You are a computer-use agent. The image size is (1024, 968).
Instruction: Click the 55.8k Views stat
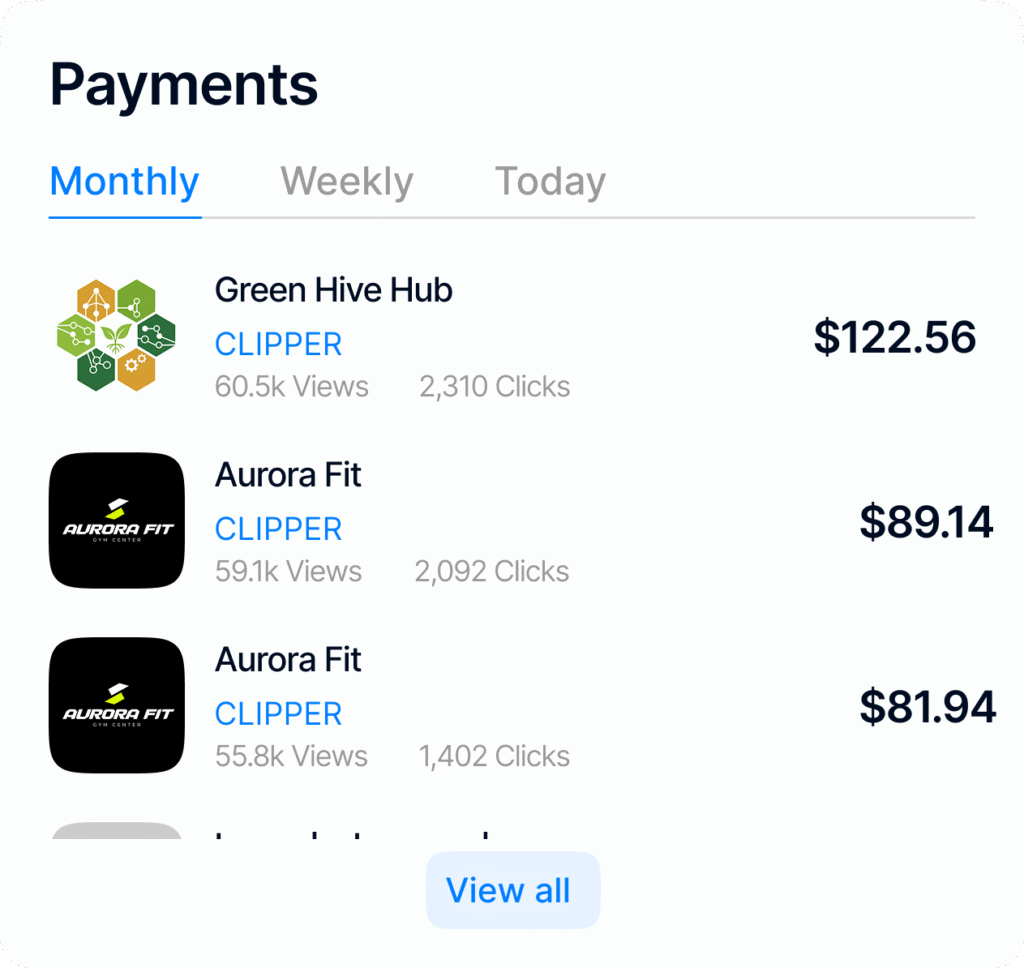point(291,757)
